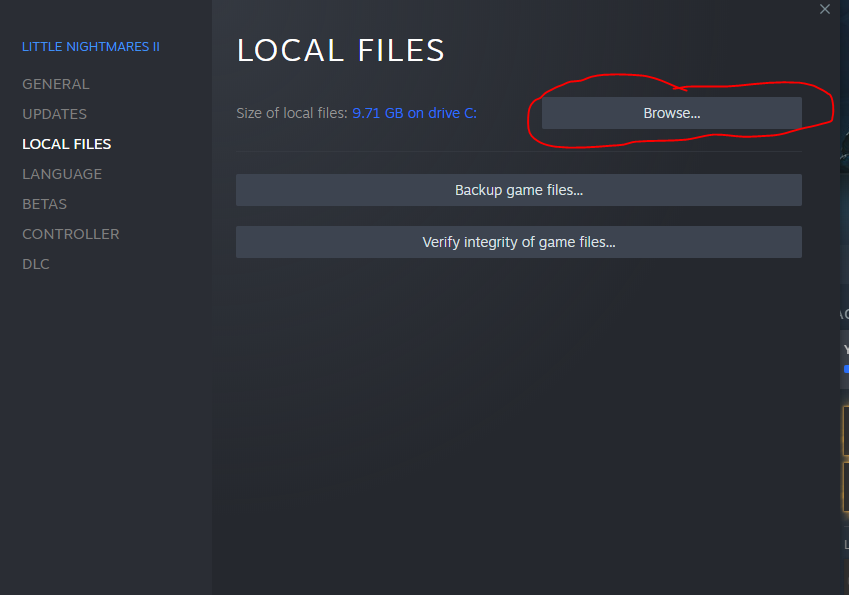This screenshot has height=595, width=849.
Task: Switch to the CONTROLLER settings
Action: tap(71, 234)
